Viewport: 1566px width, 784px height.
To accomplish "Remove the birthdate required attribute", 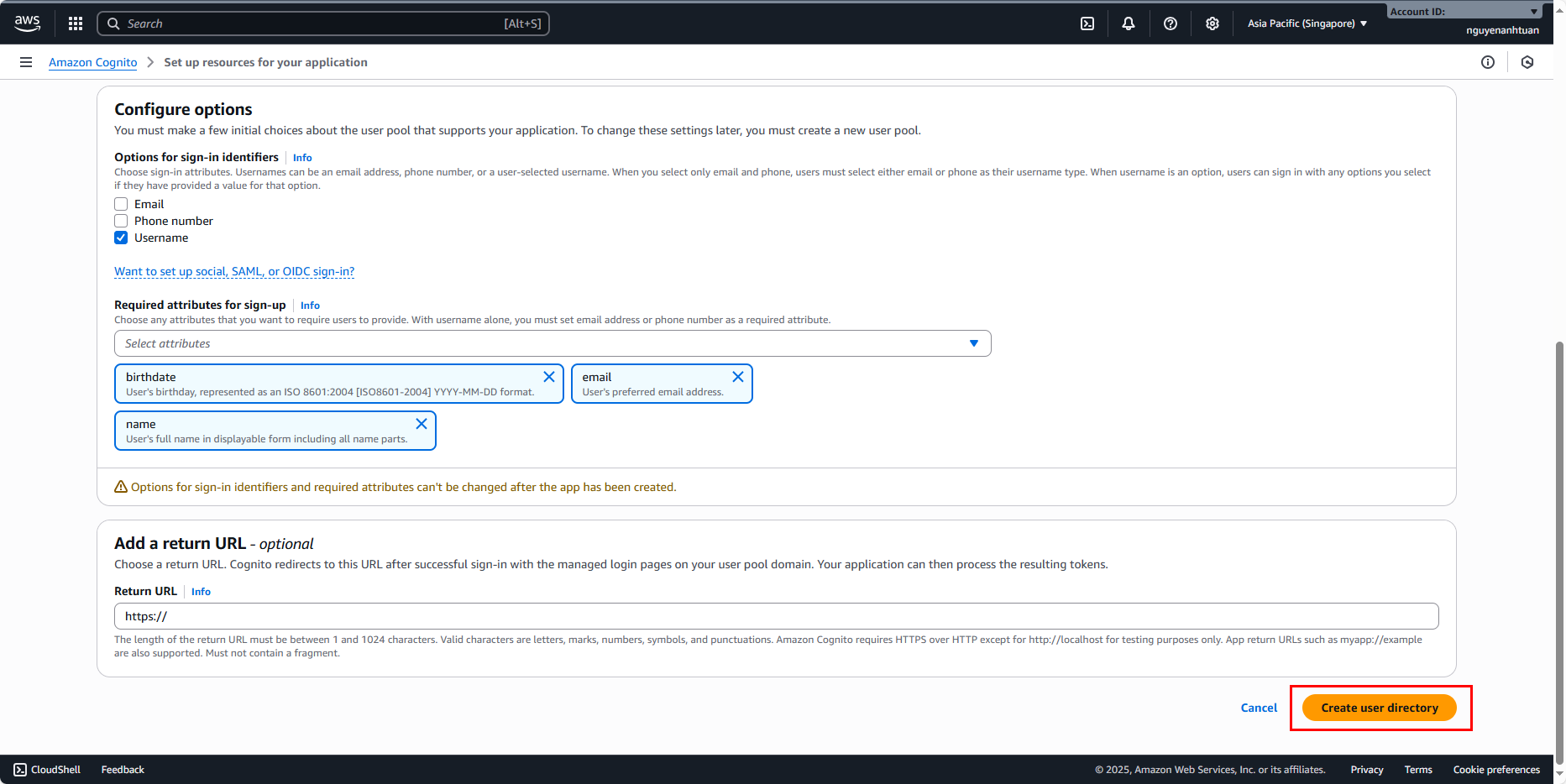I will point(549,377).
